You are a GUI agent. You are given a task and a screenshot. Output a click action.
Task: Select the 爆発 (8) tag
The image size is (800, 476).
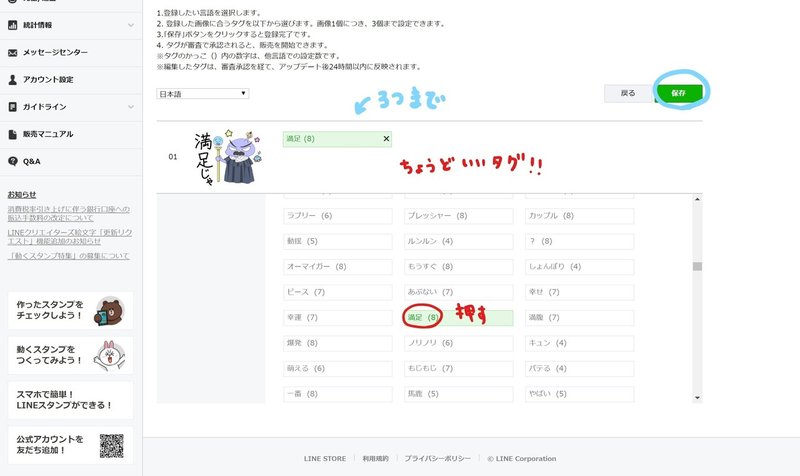(x=338, y=343)
